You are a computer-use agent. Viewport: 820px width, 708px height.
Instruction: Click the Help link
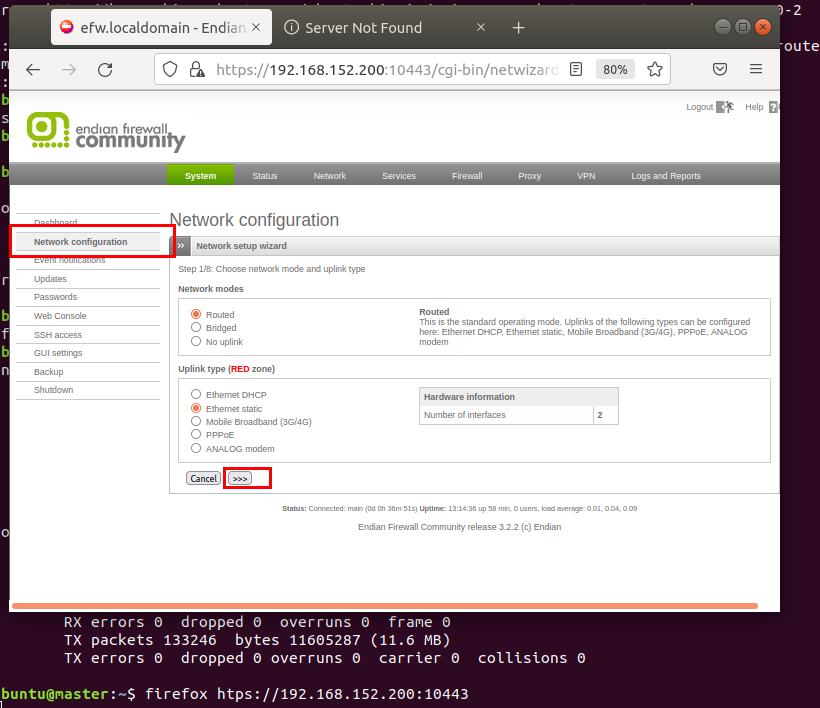click(x=754, y=107)
